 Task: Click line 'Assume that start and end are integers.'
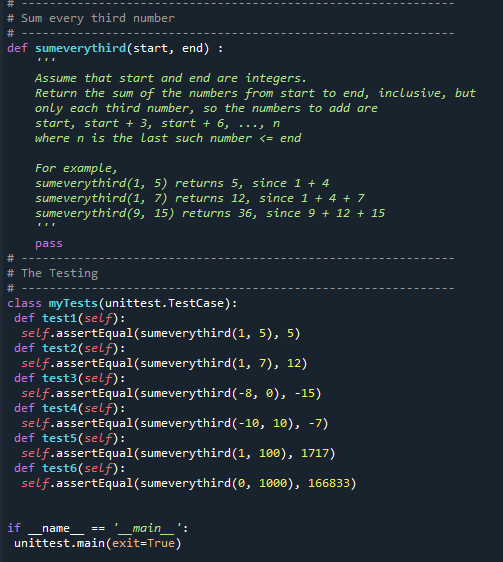171,78
